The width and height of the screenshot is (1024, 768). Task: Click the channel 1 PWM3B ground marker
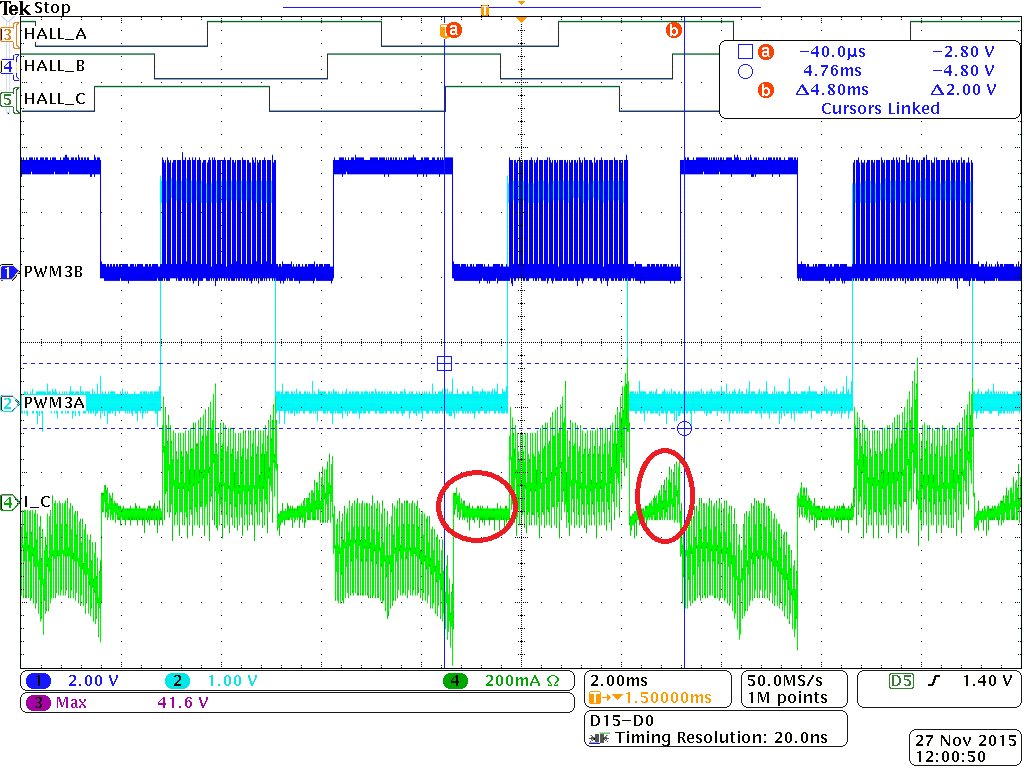8,272
